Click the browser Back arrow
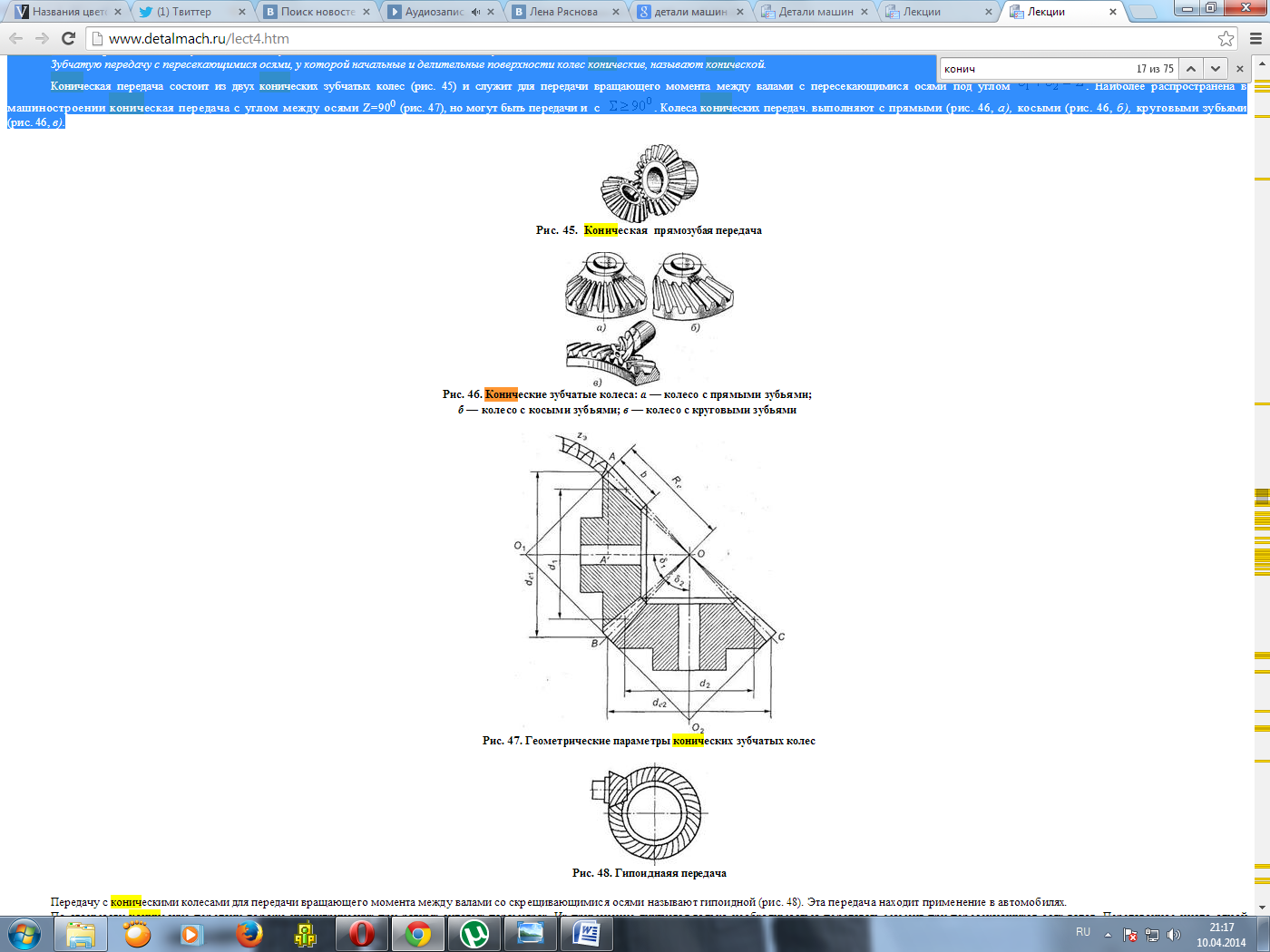The width and height of the screenshot is (1270, 952). pos(15,39)
